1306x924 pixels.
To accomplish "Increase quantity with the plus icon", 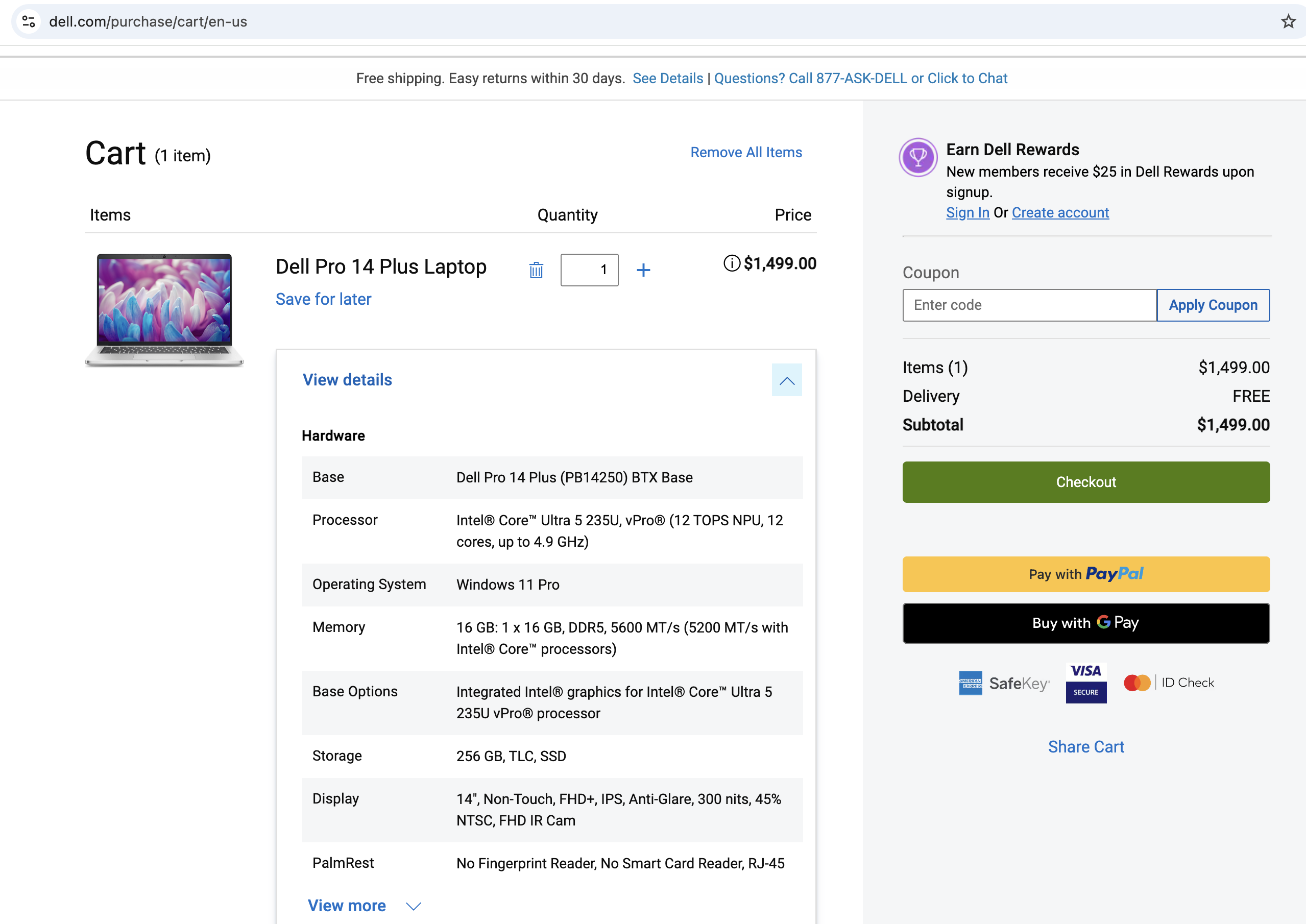I will point(643,270).
